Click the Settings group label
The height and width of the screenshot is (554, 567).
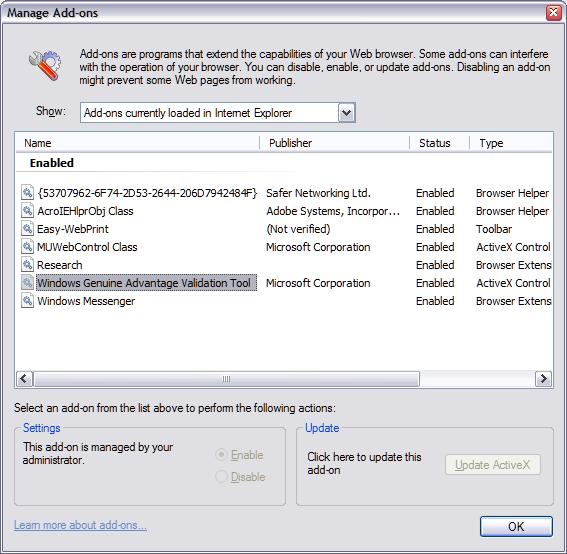coord(42,428)
